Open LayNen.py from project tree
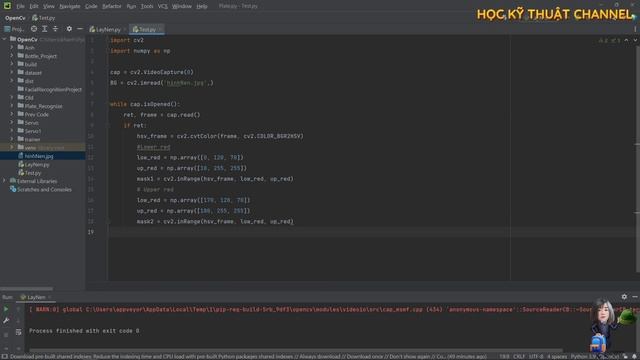 point(34,164)
